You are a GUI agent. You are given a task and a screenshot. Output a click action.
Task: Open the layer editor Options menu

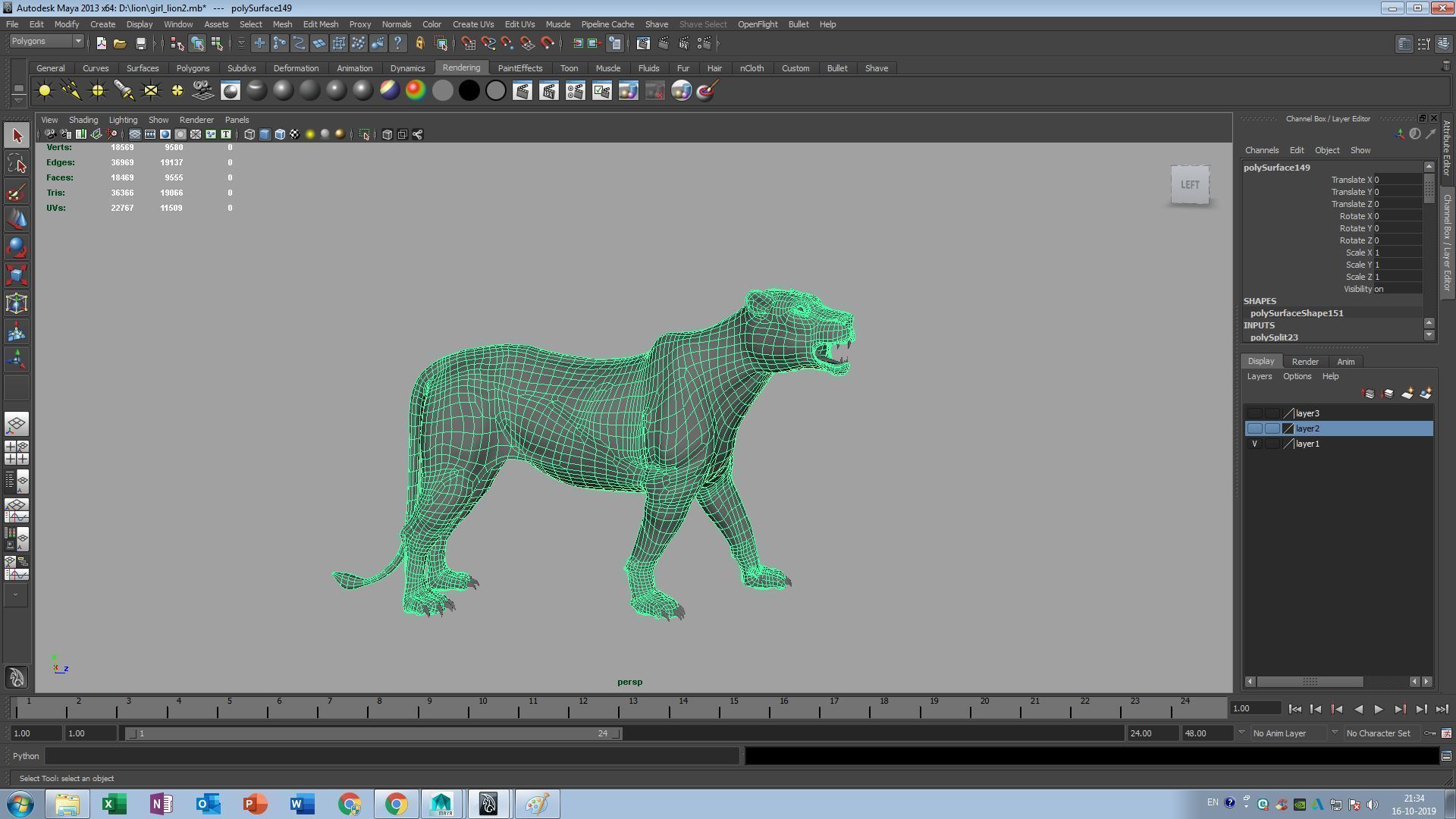coord(1297,376)
